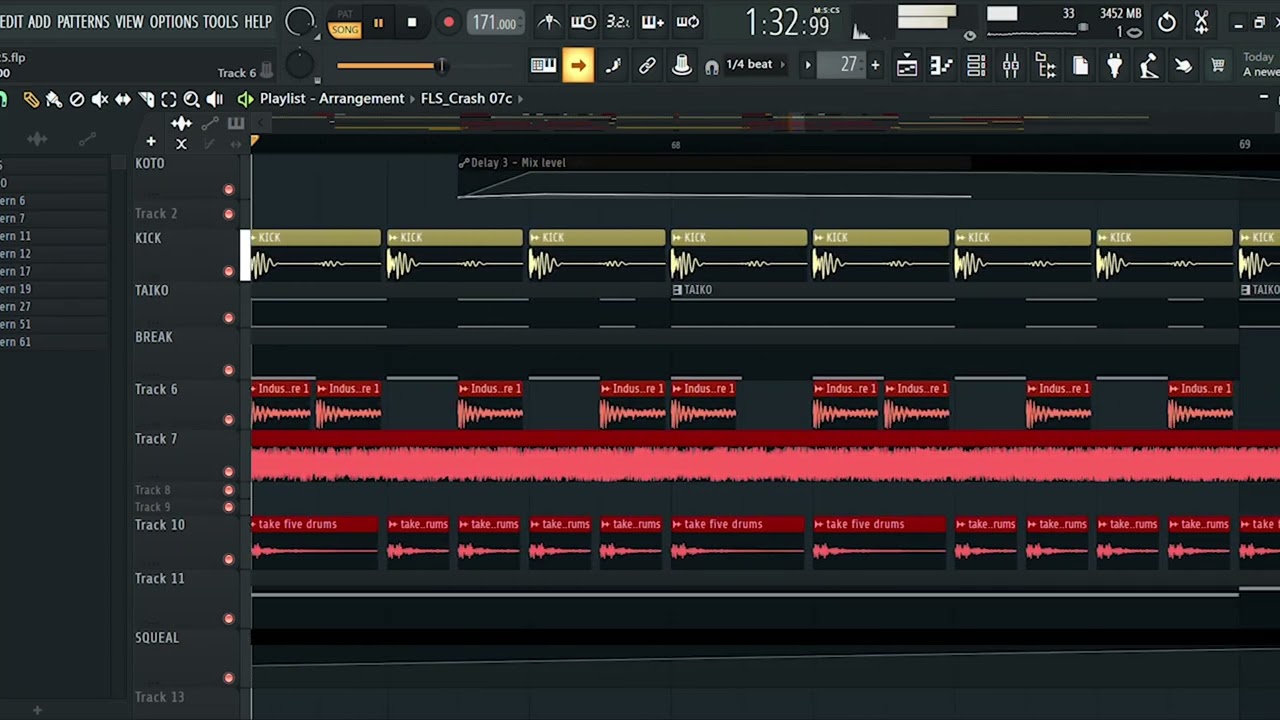The width and height of the screenshot is (1280, 720).
Task: Click the plus button beside pattern 27
Action: (x=875, y=65)
